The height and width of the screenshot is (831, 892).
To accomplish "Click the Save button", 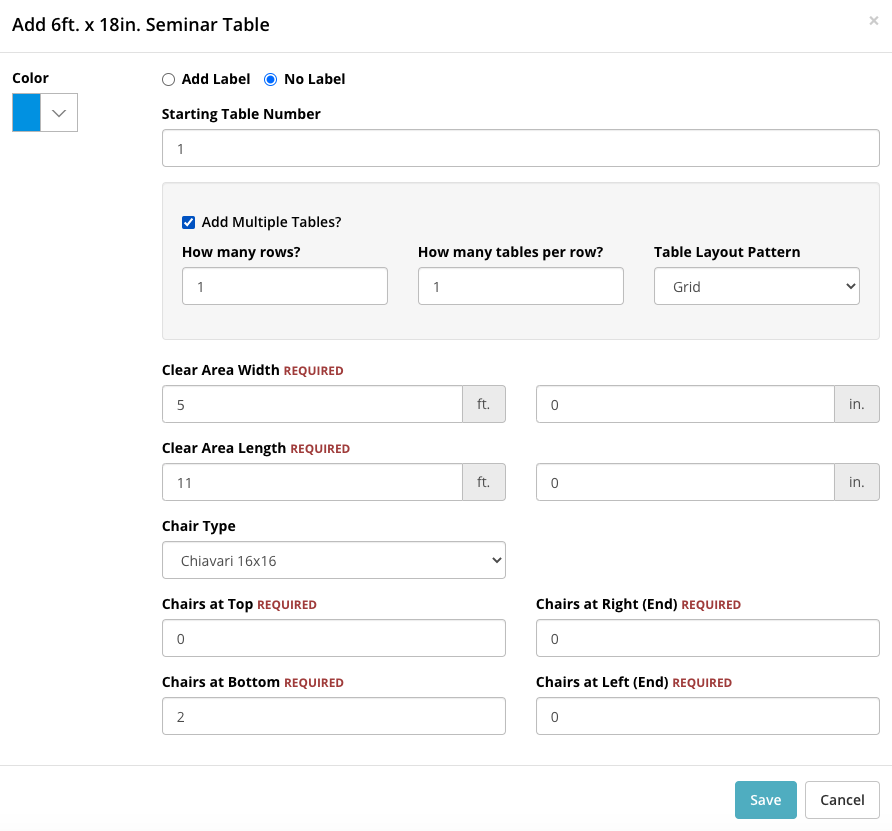I will (766, 800).
